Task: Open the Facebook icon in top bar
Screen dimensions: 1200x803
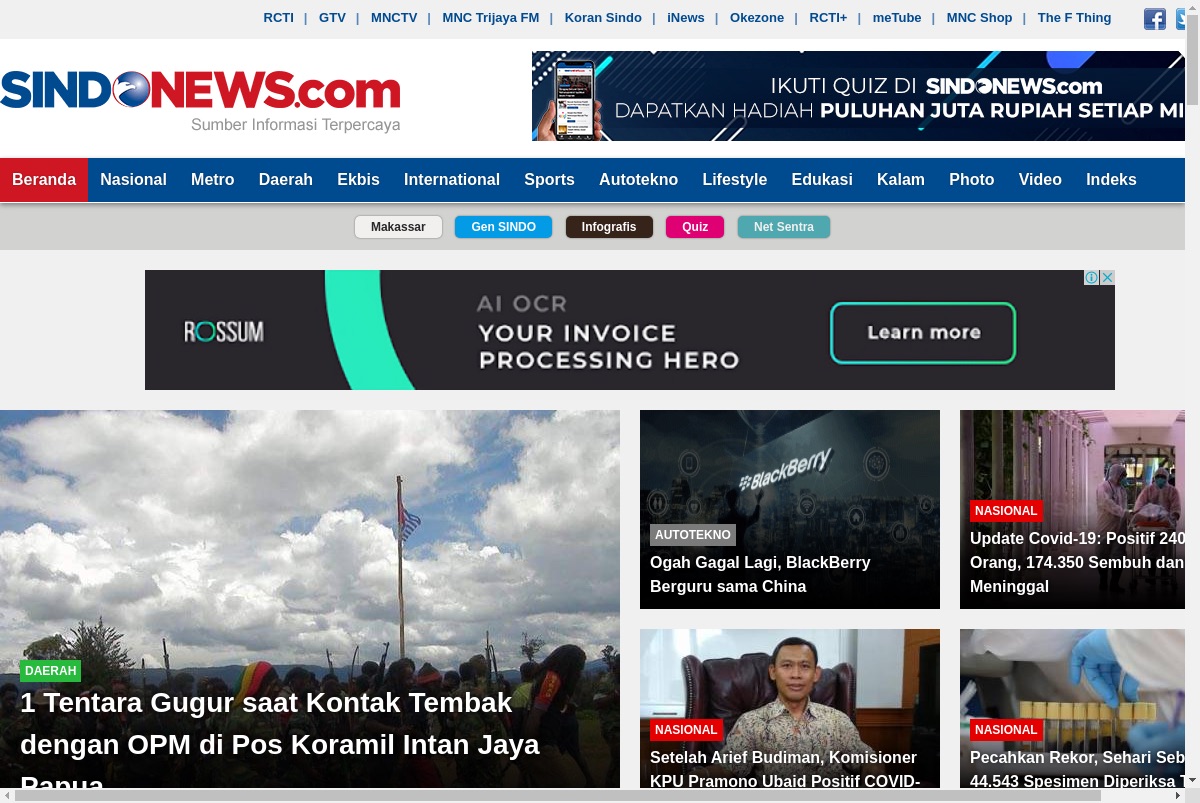Action: coord(1155,18)
